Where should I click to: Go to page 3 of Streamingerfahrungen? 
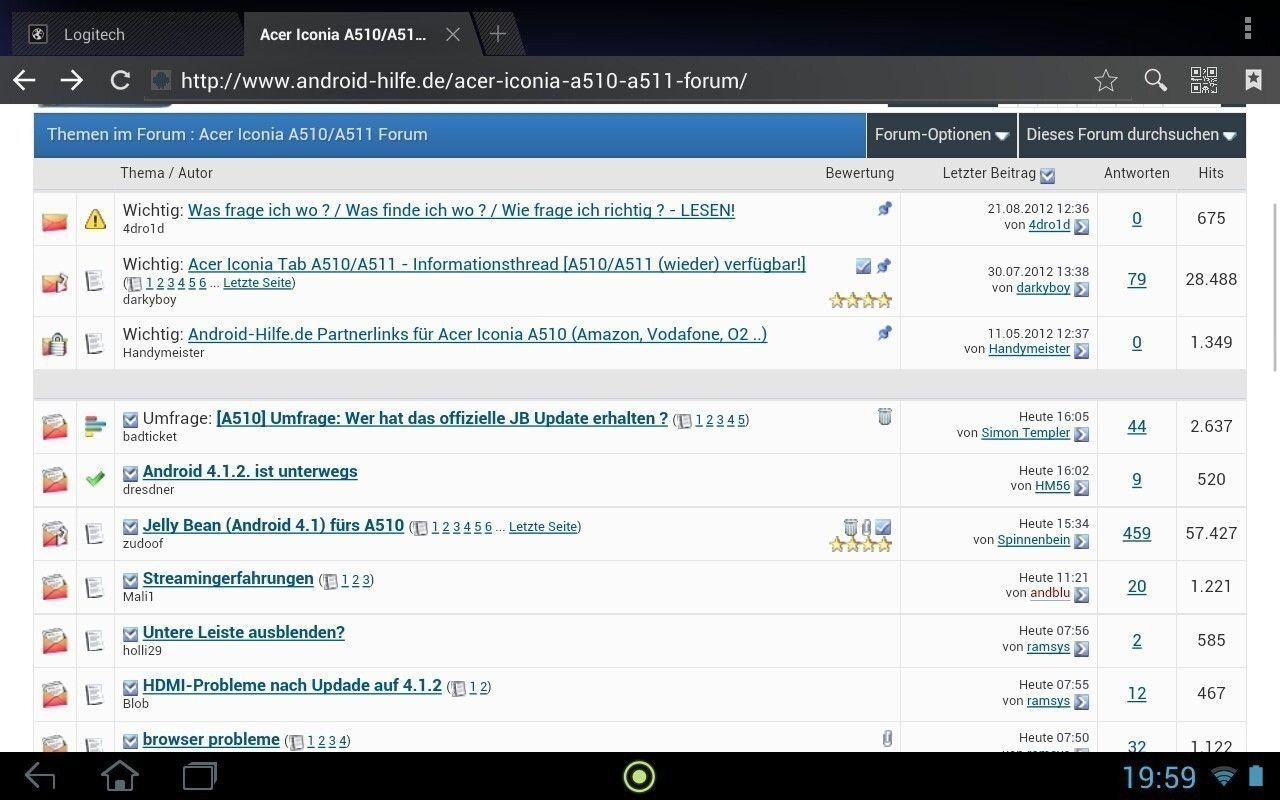366,580
